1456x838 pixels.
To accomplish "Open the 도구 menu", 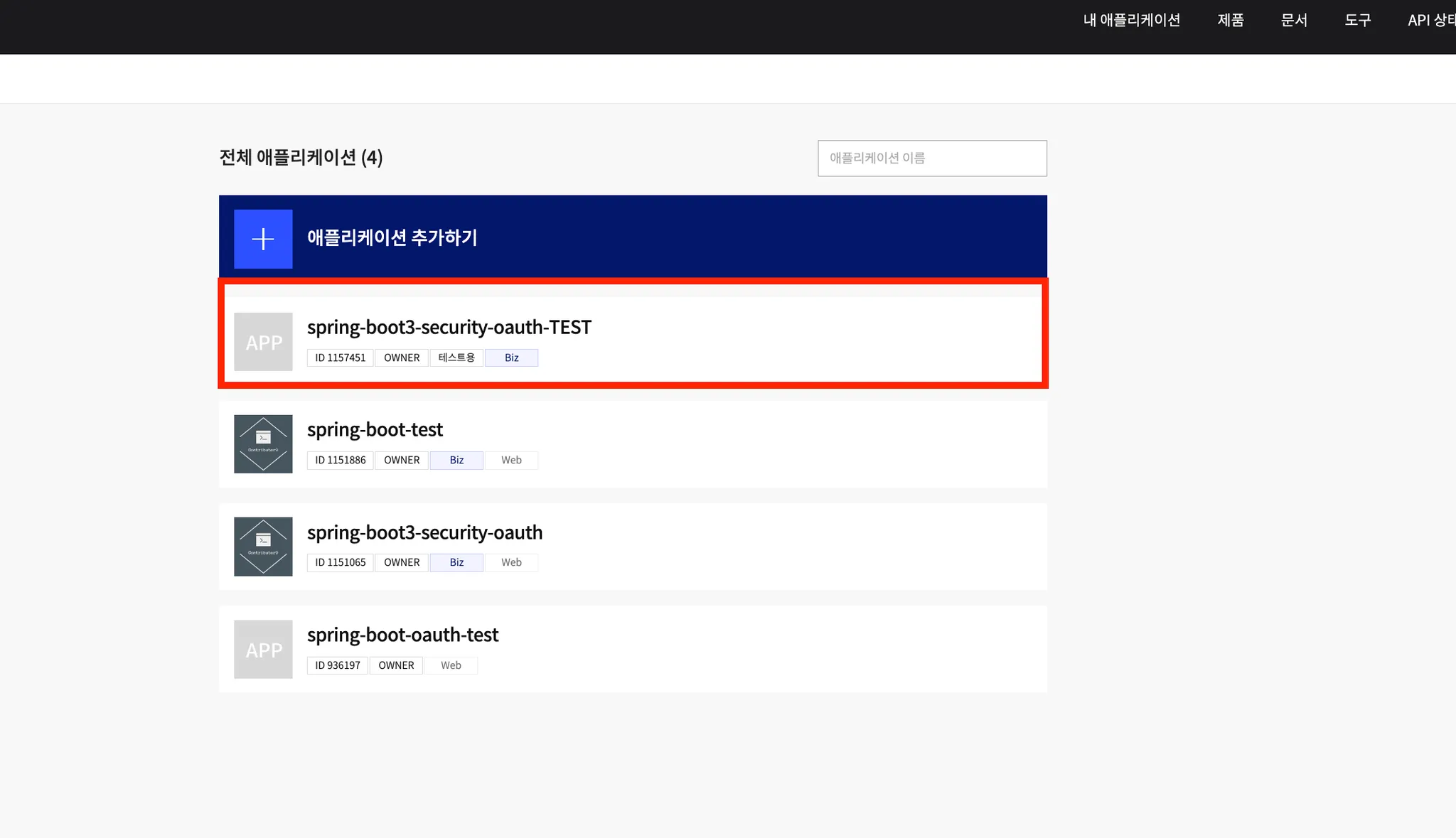I will (x=1357, y=20).
